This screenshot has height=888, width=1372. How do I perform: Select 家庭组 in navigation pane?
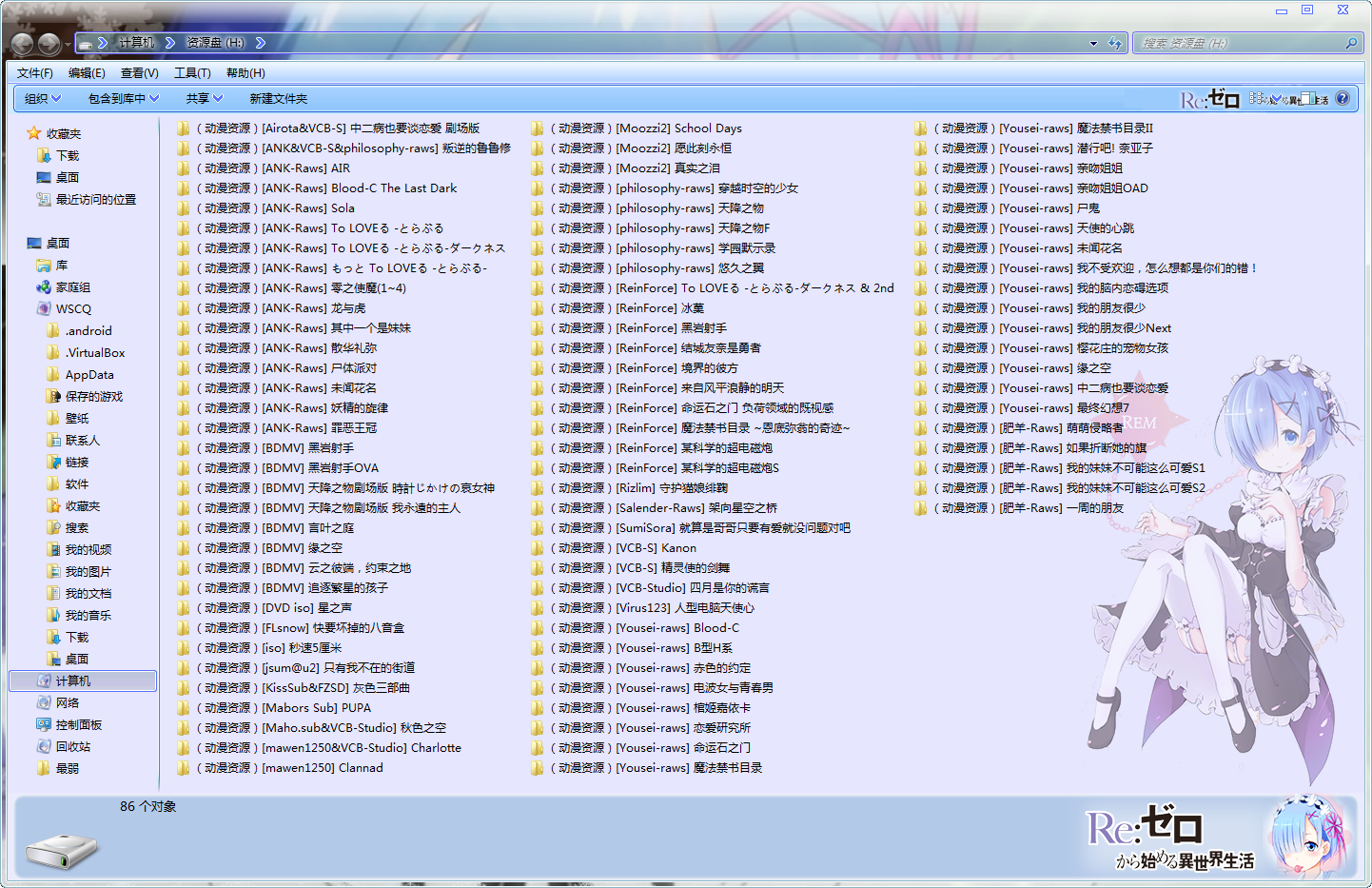(x=64, y=287)
